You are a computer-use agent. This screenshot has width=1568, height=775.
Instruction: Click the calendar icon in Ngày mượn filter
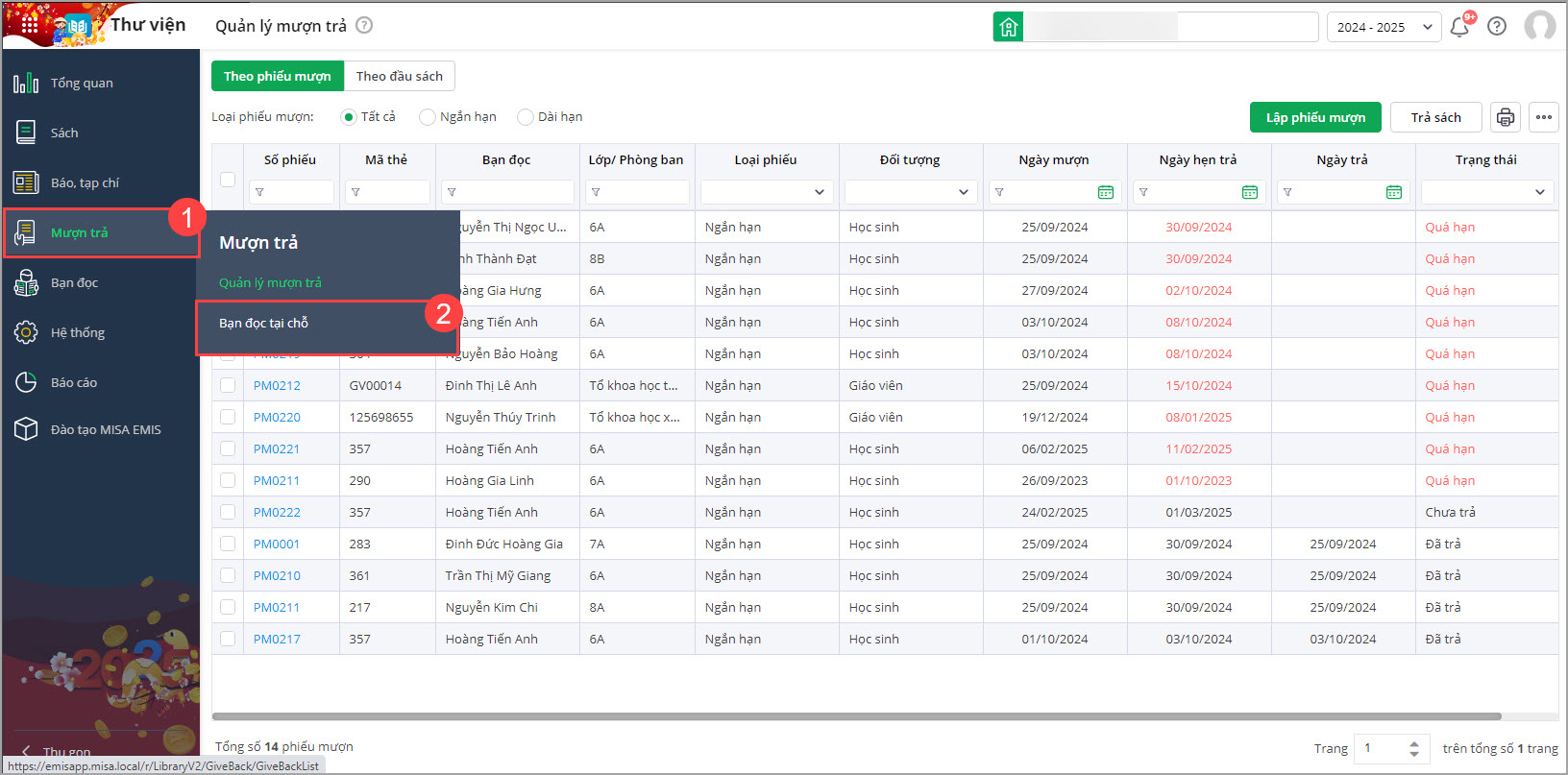1106,192
